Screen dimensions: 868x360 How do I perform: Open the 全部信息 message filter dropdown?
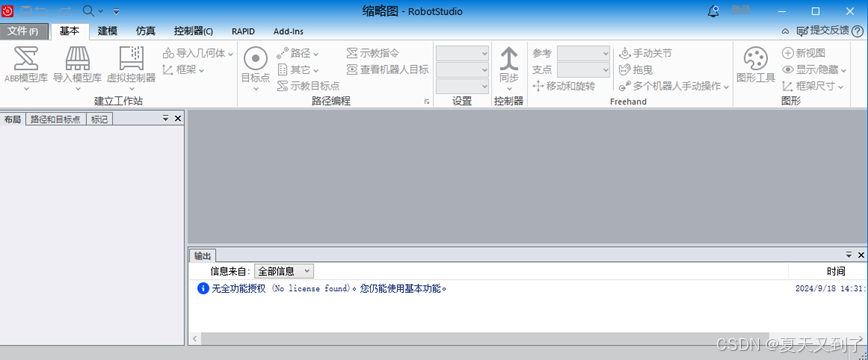pyautogui.click(x=284, y=271)
